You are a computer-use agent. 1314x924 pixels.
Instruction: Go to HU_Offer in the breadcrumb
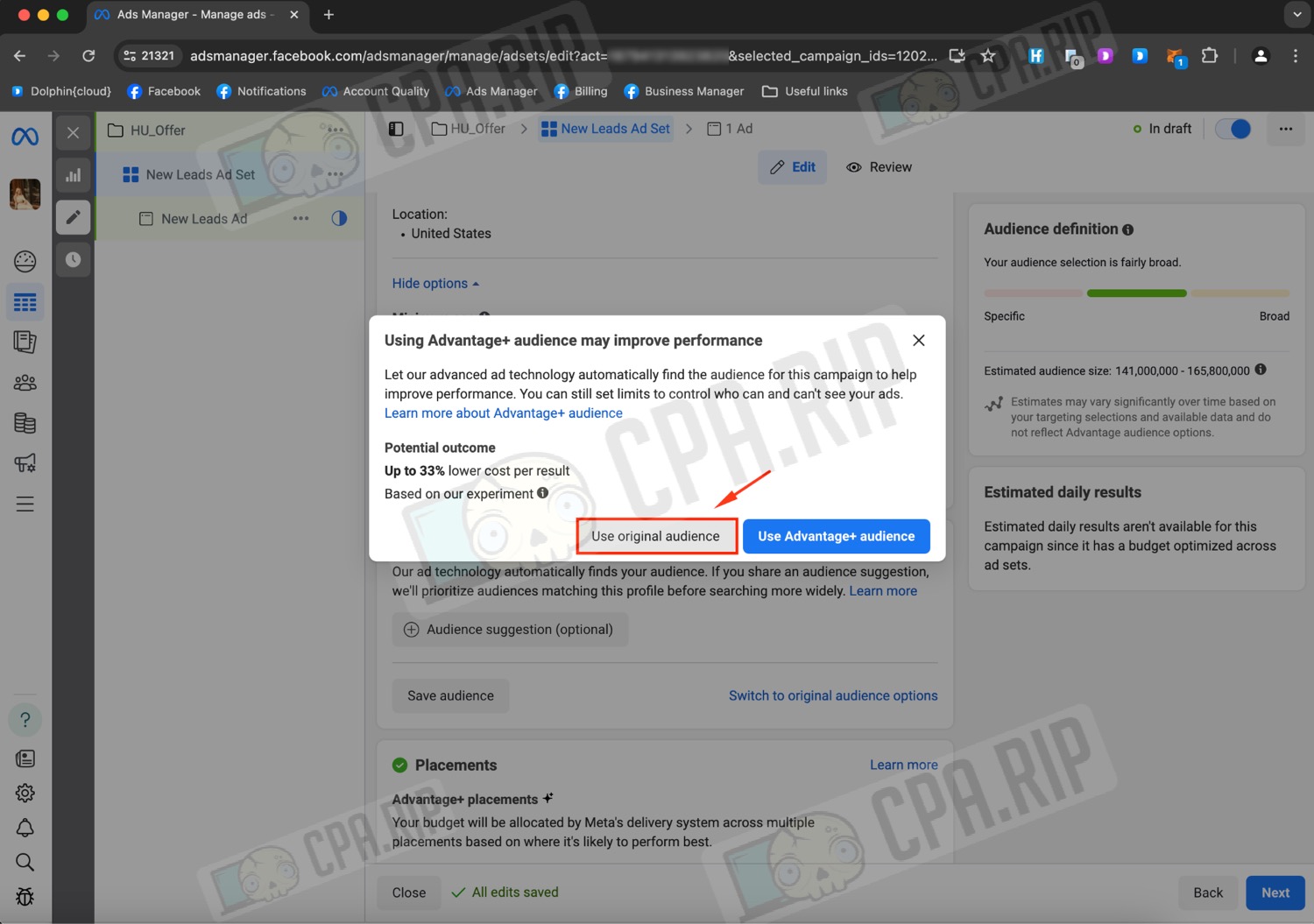(468, 129)
